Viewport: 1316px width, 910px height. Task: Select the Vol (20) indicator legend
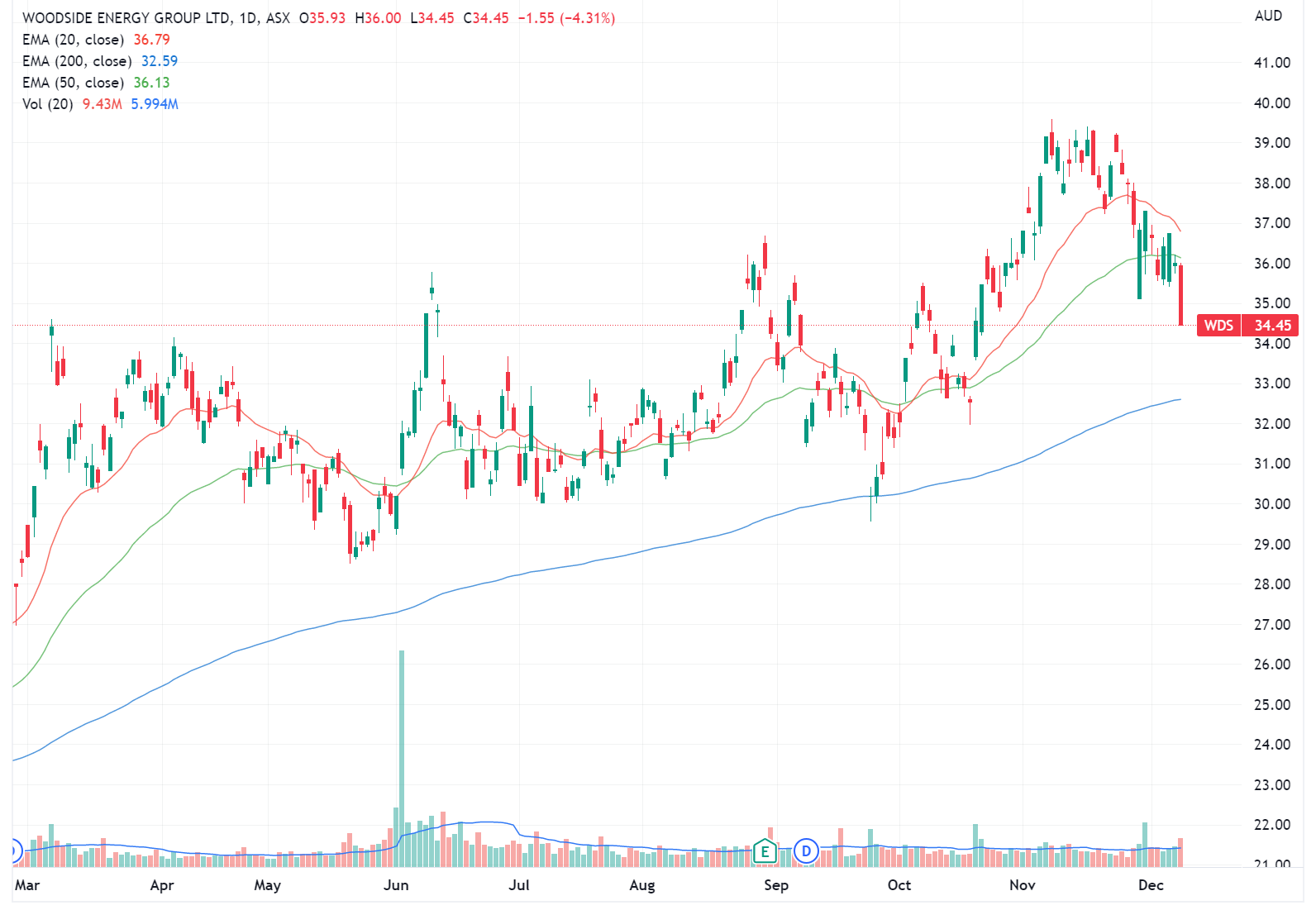point(47,104)
